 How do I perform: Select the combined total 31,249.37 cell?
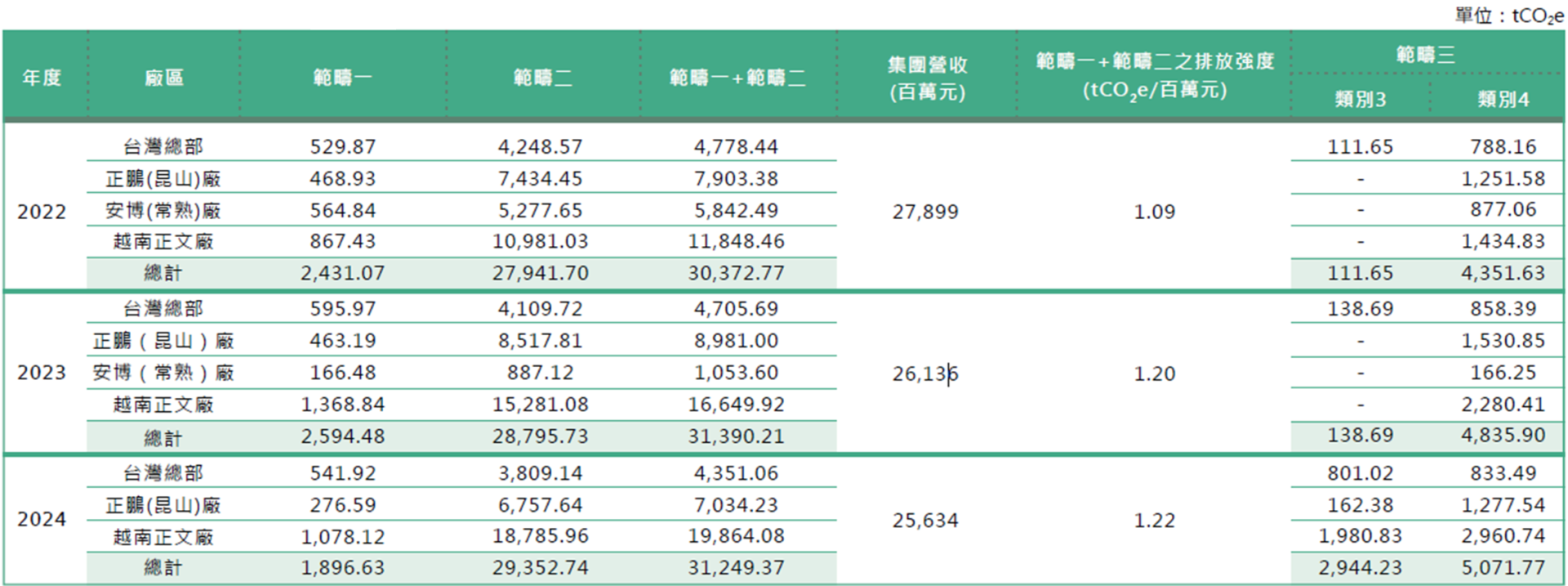coord(736,568)
